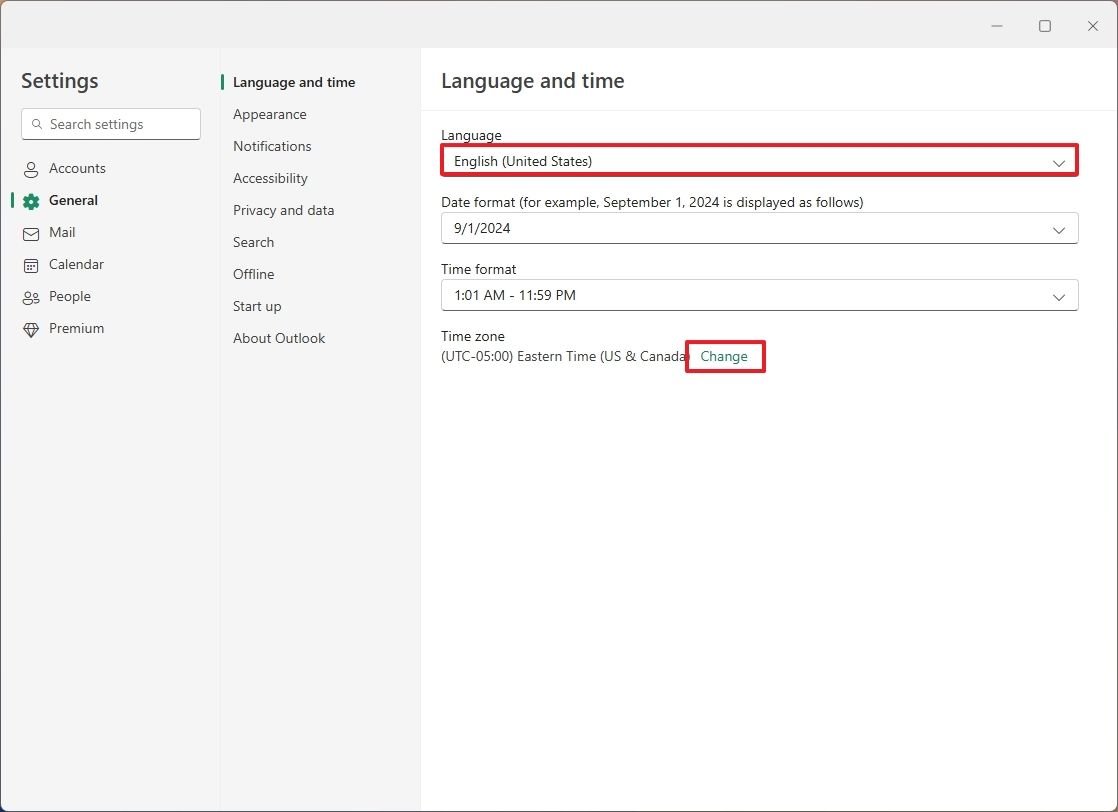The height and width of the screenshot is (812, 1118).
Task: Select the Language and time heading link
Action: [294, 82]
